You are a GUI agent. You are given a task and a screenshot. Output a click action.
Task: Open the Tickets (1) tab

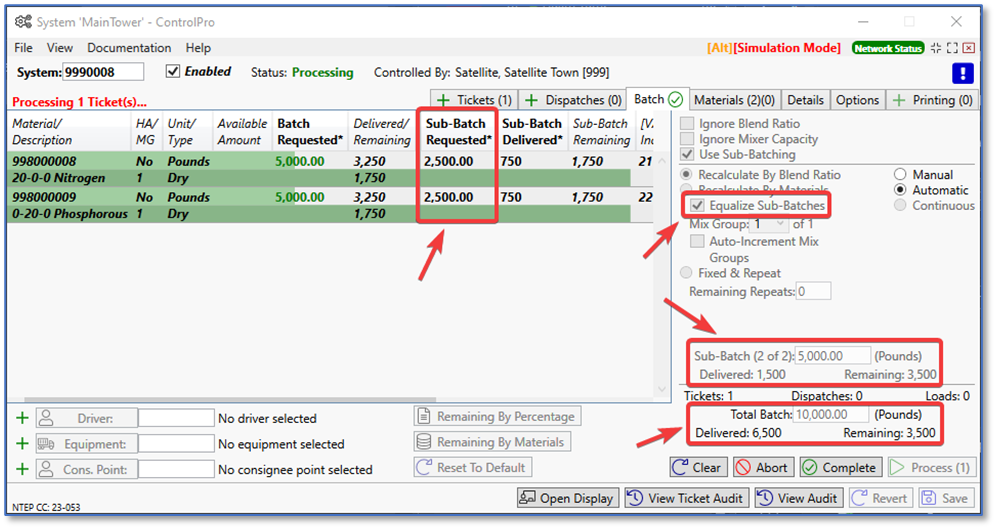[474, 100]
